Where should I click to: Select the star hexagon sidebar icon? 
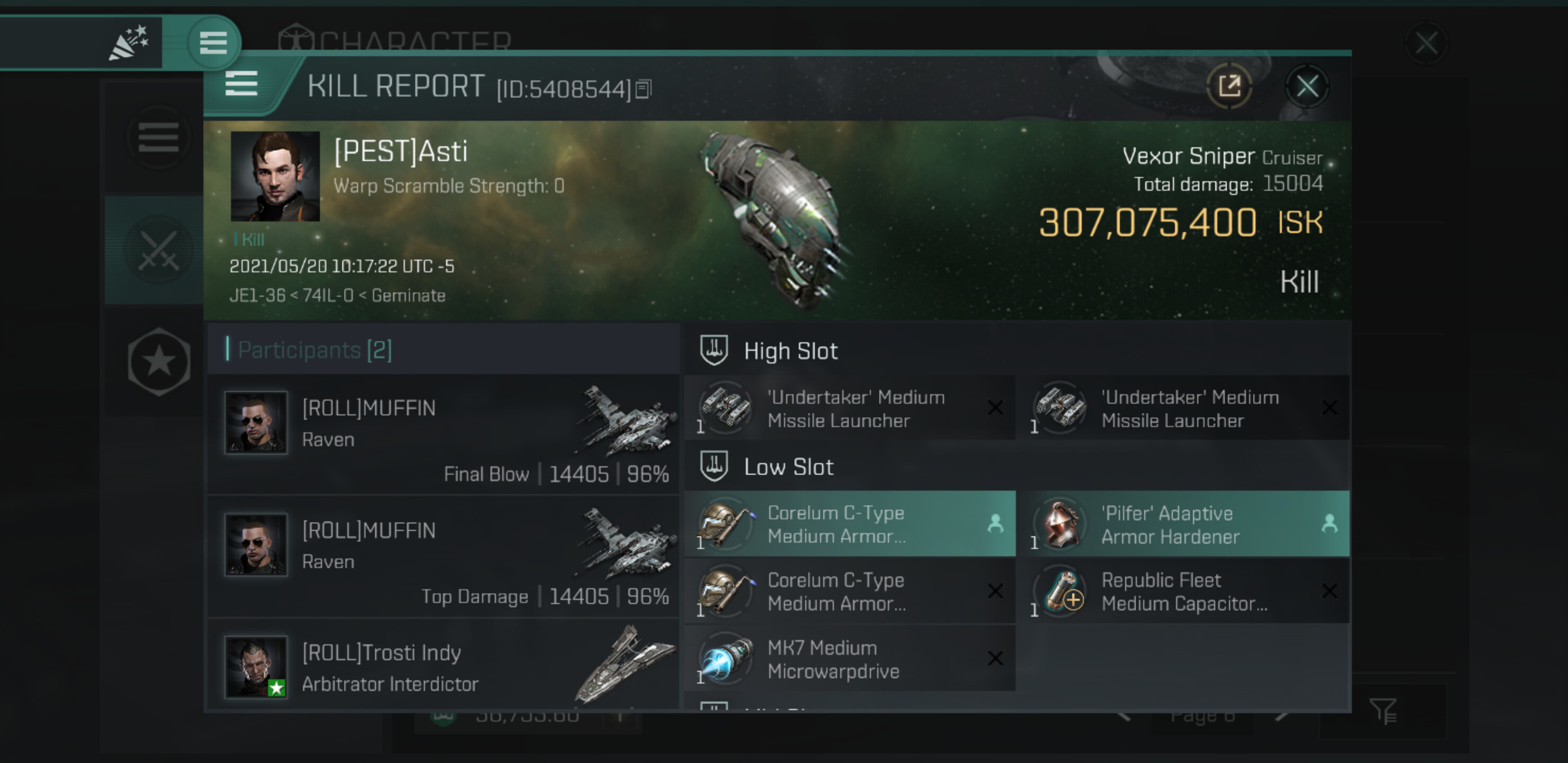pos(159,362)
